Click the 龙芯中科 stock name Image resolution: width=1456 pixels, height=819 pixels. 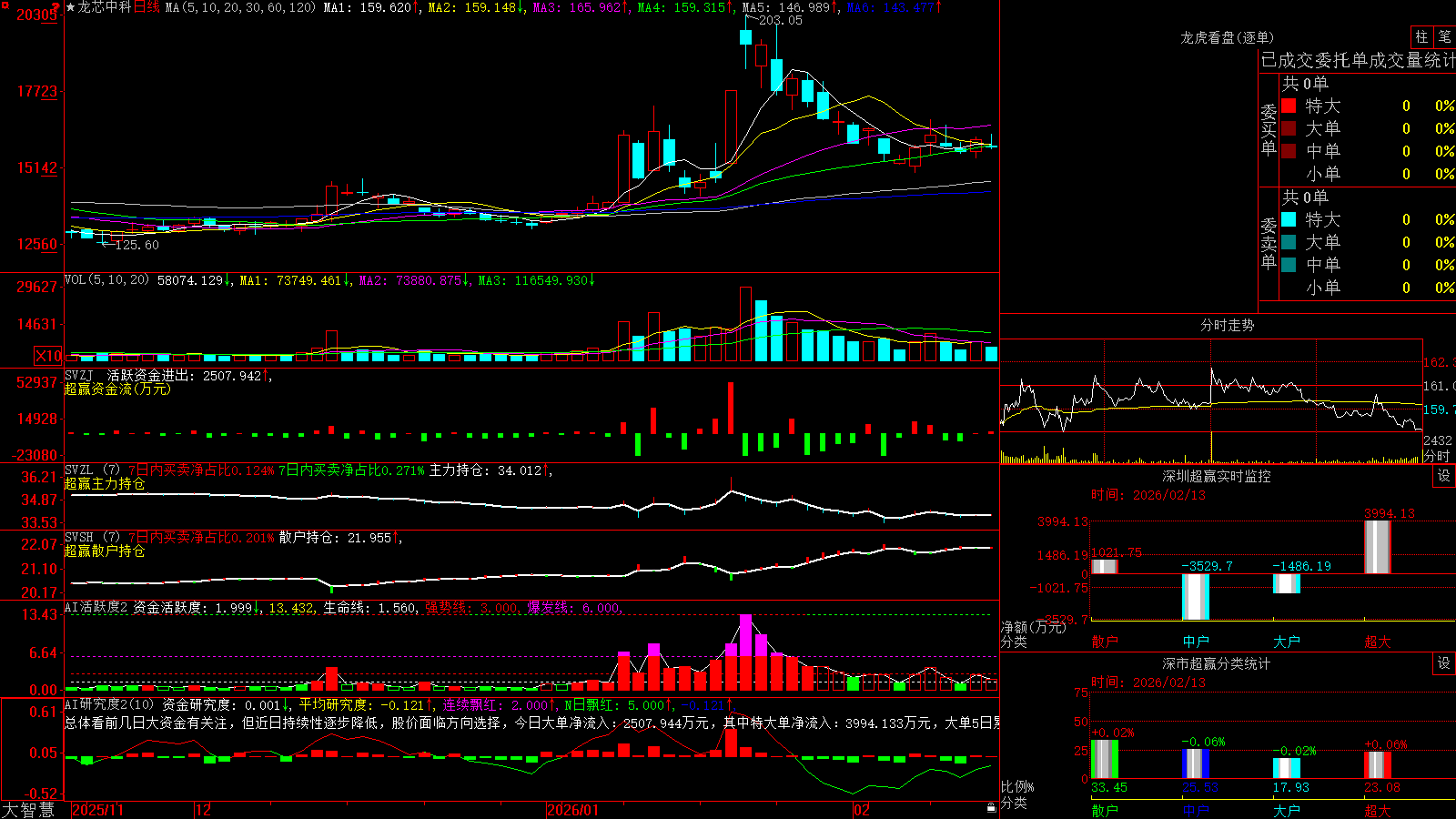pyautogui.click(x=105, y=7)
